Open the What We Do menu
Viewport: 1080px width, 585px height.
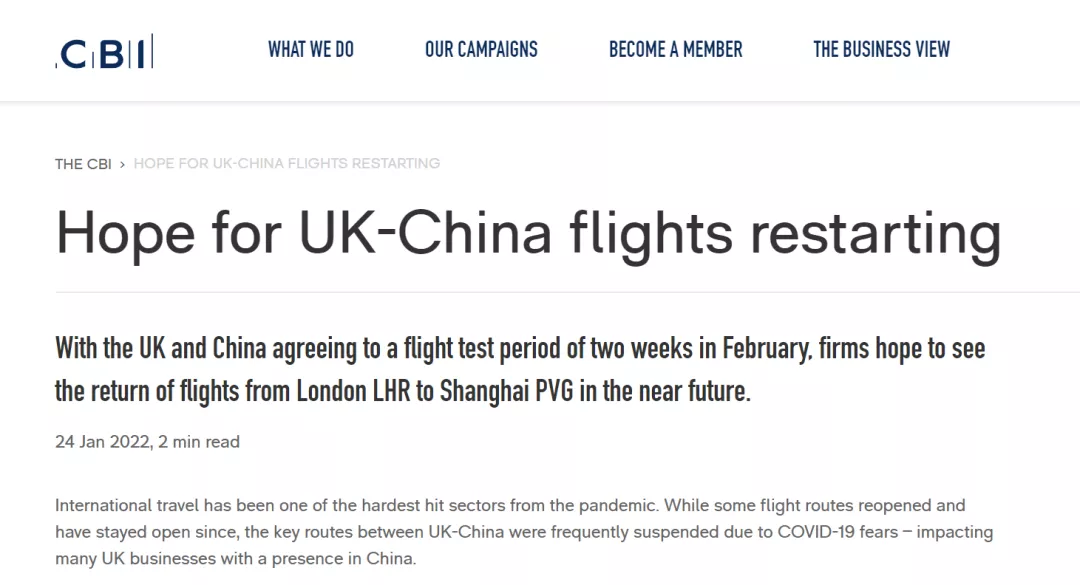(x=311, y=50)
